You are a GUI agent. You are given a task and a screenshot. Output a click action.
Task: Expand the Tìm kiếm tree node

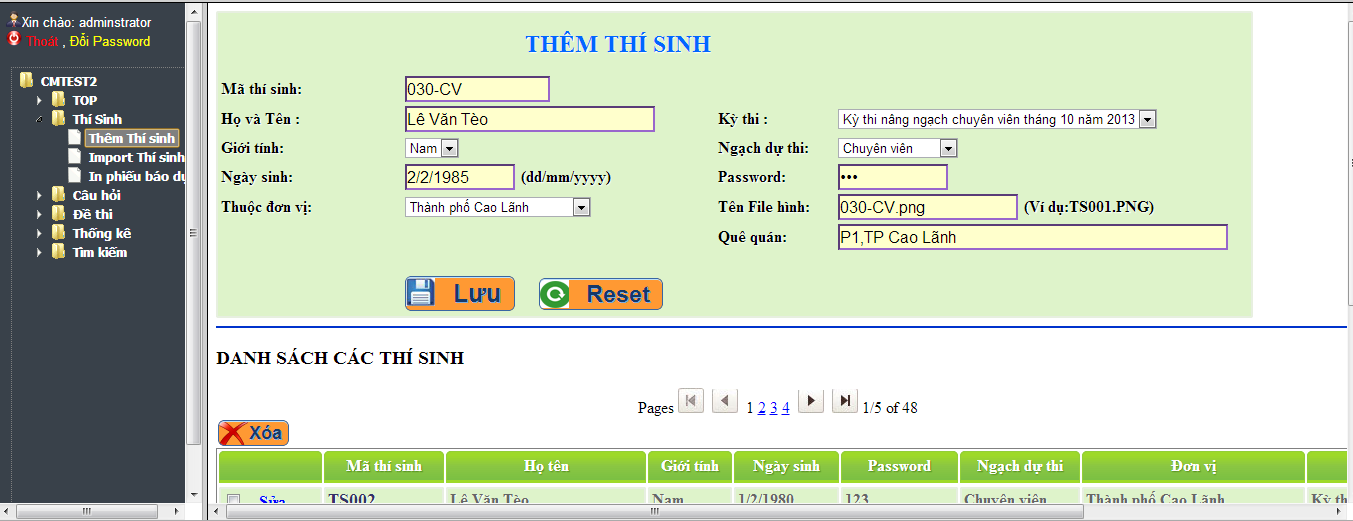[x=40, y=252]
